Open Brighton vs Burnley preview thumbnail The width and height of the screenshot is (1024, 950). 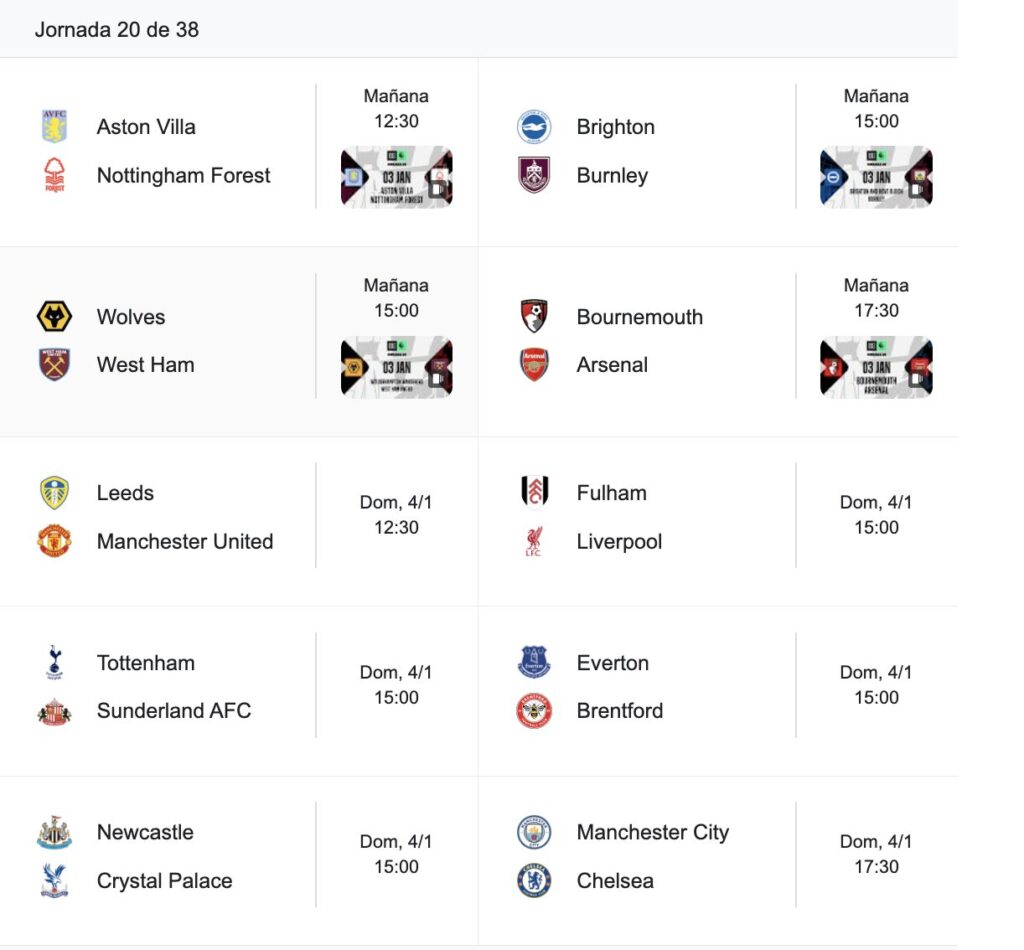pos(876,177)
